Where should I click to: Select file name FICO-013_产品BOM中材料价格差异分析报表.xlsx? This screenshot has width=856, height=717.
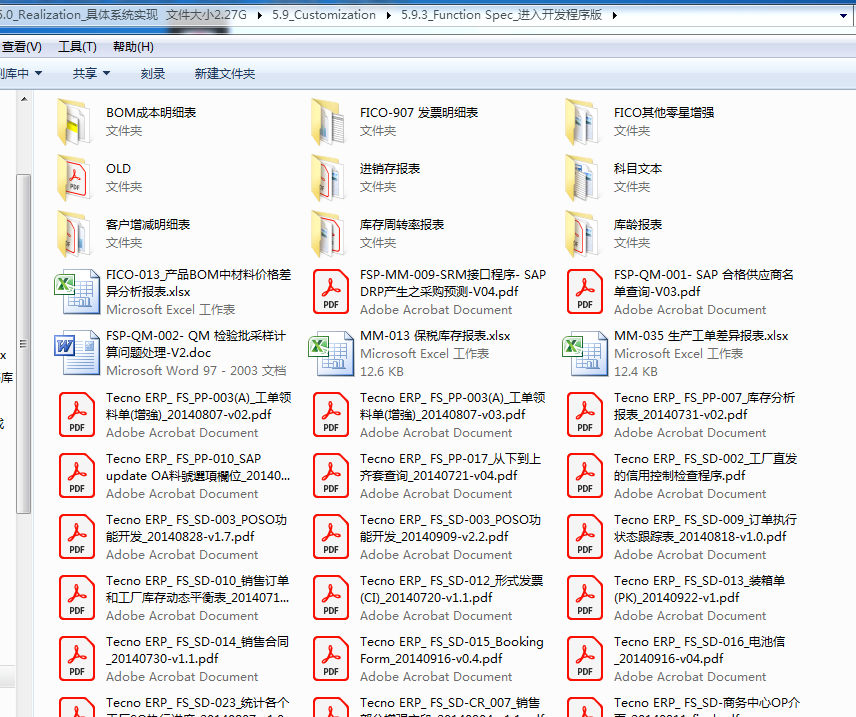[x=199, y=283]
